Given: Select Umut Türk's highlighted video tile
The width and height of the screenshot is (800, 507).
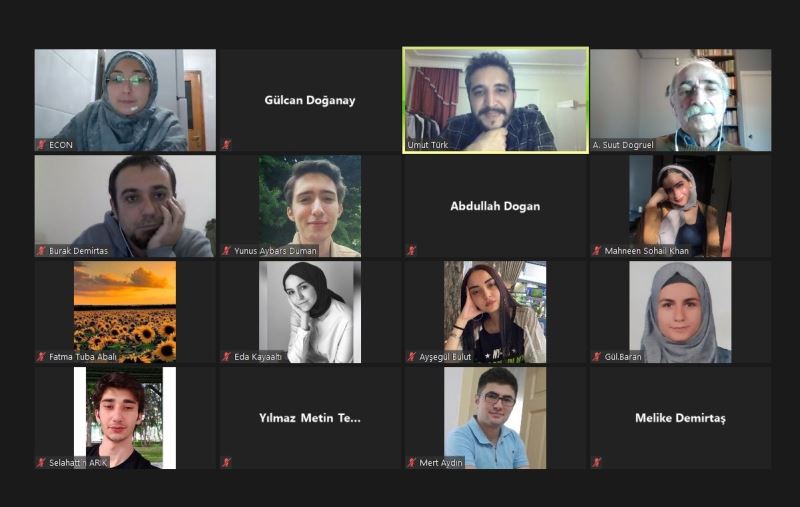Looking at the screenshot, I should pyautogui.click(x=495, y=100).
